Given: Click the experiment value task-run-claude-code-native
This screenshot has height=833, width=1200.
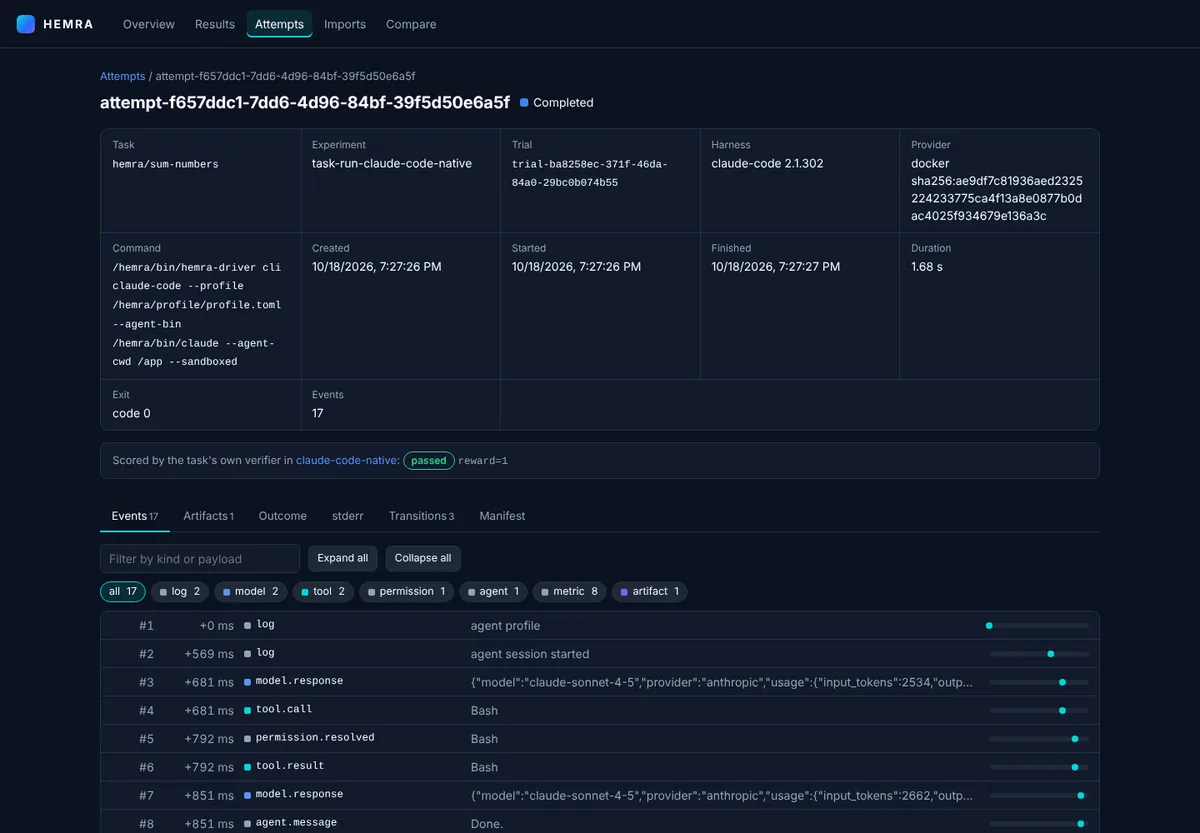Looking at the screenshot, I should 392,163.
